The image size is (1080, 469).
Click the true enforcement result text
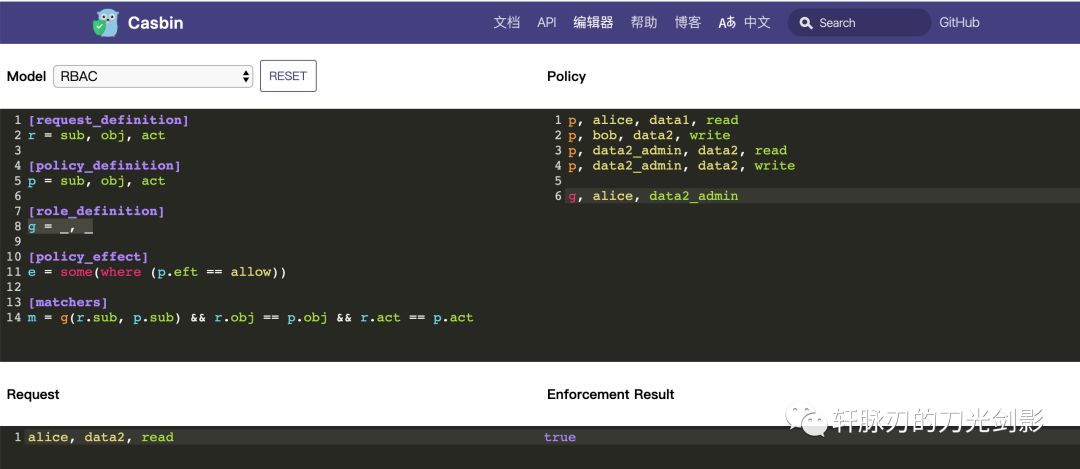560,437
